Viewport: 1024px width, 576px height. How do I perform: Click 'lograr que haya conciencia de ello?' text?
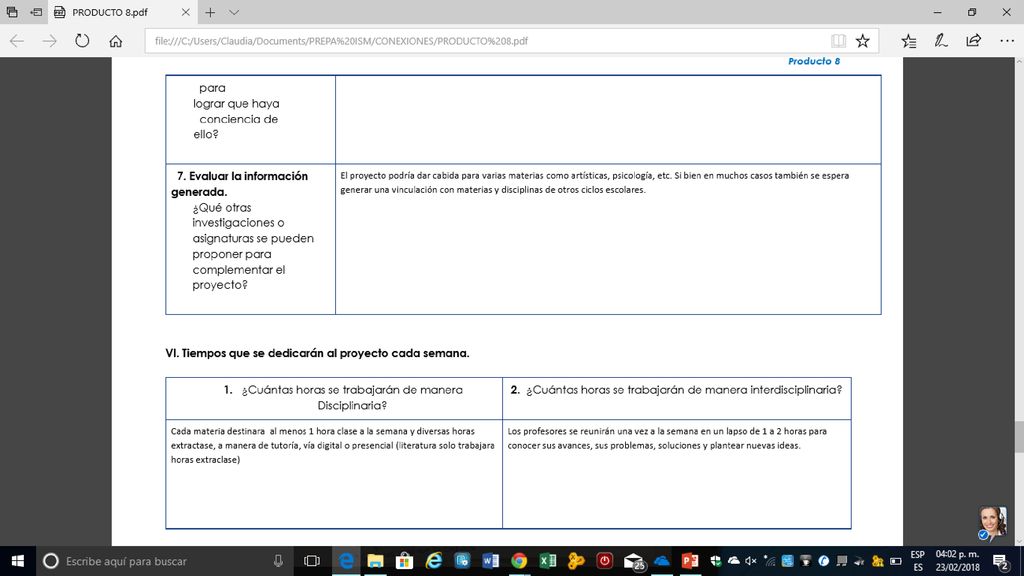[236, 119]
